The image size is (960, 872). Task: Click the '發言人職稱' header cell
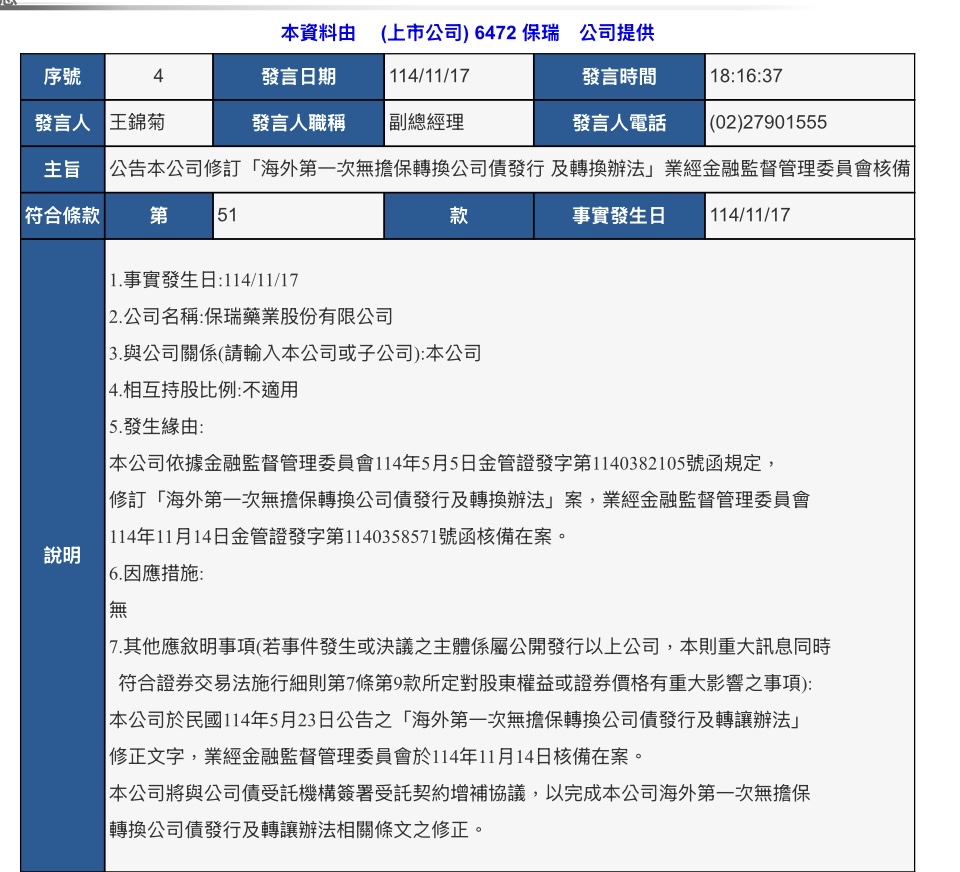[x=298, y=123]
